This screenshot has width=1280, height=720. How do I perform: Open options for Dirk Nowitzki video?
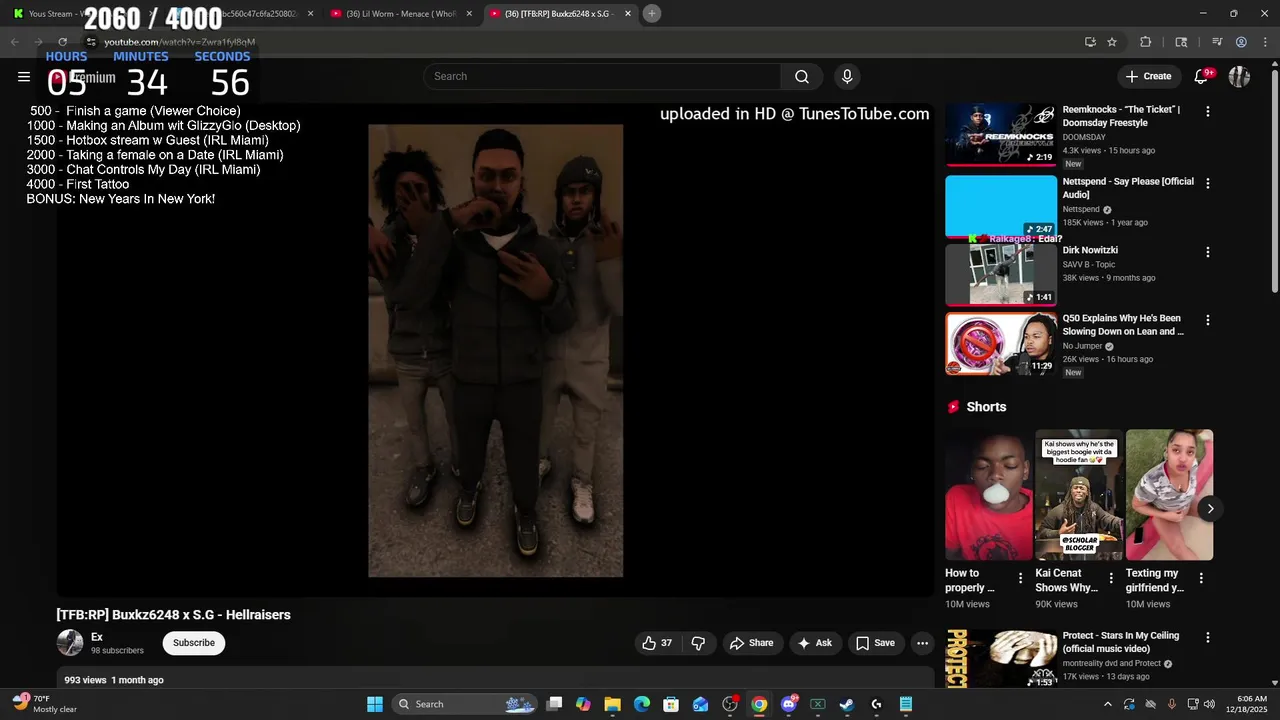(x=1207, y=252)
